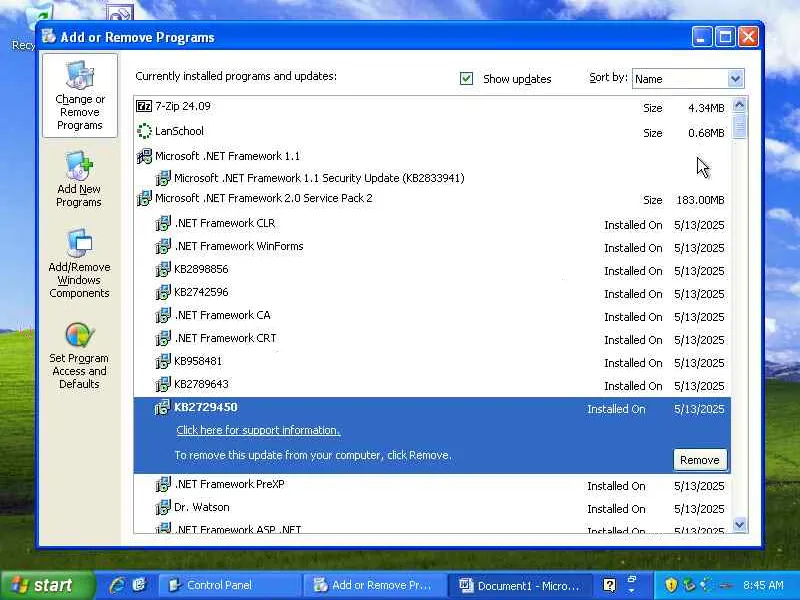
Task: Click the security shield tray icon
Action: click(x=671, y=585)
